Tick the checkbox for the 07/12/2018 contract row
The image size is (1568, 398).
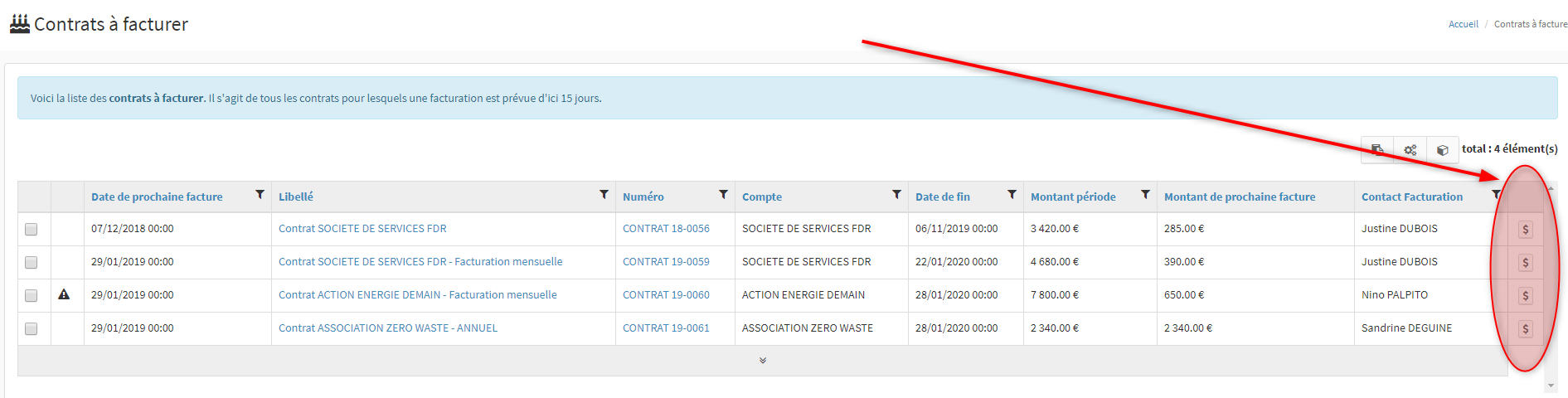[32, 230]
